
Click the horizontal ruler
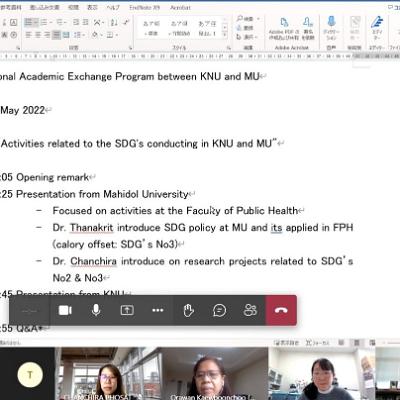(200, 56)
